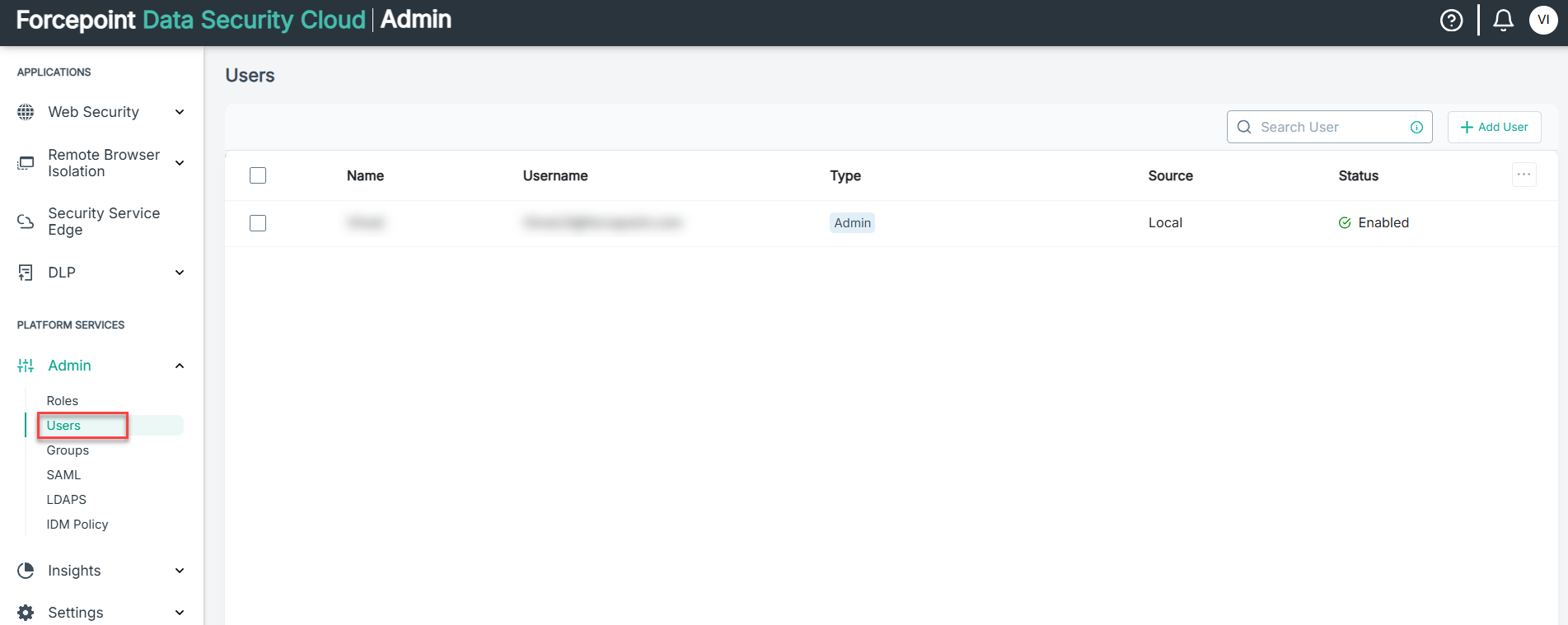Click the Security Service Edge cloud icon

[26, 222]
